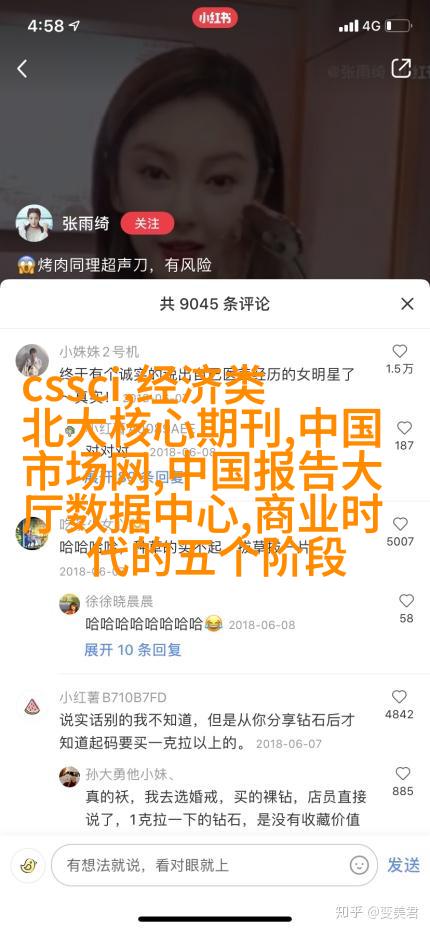Image resolution: width=430 pixels, height=931 pixels.
Task: Focus the 有想法就说 comment input field
Action: (214, 865)
